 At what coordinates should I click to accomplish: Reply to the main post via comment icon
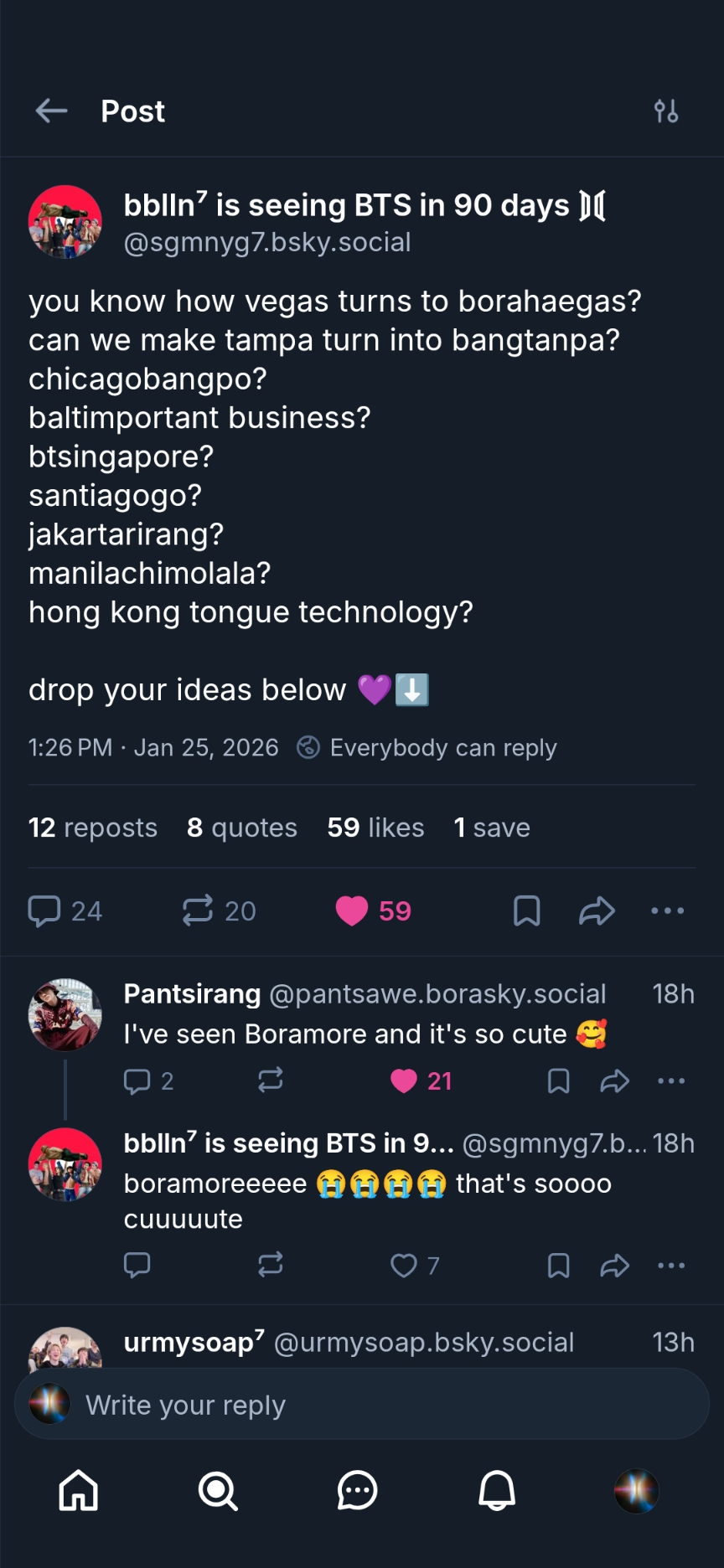point(44,910)
